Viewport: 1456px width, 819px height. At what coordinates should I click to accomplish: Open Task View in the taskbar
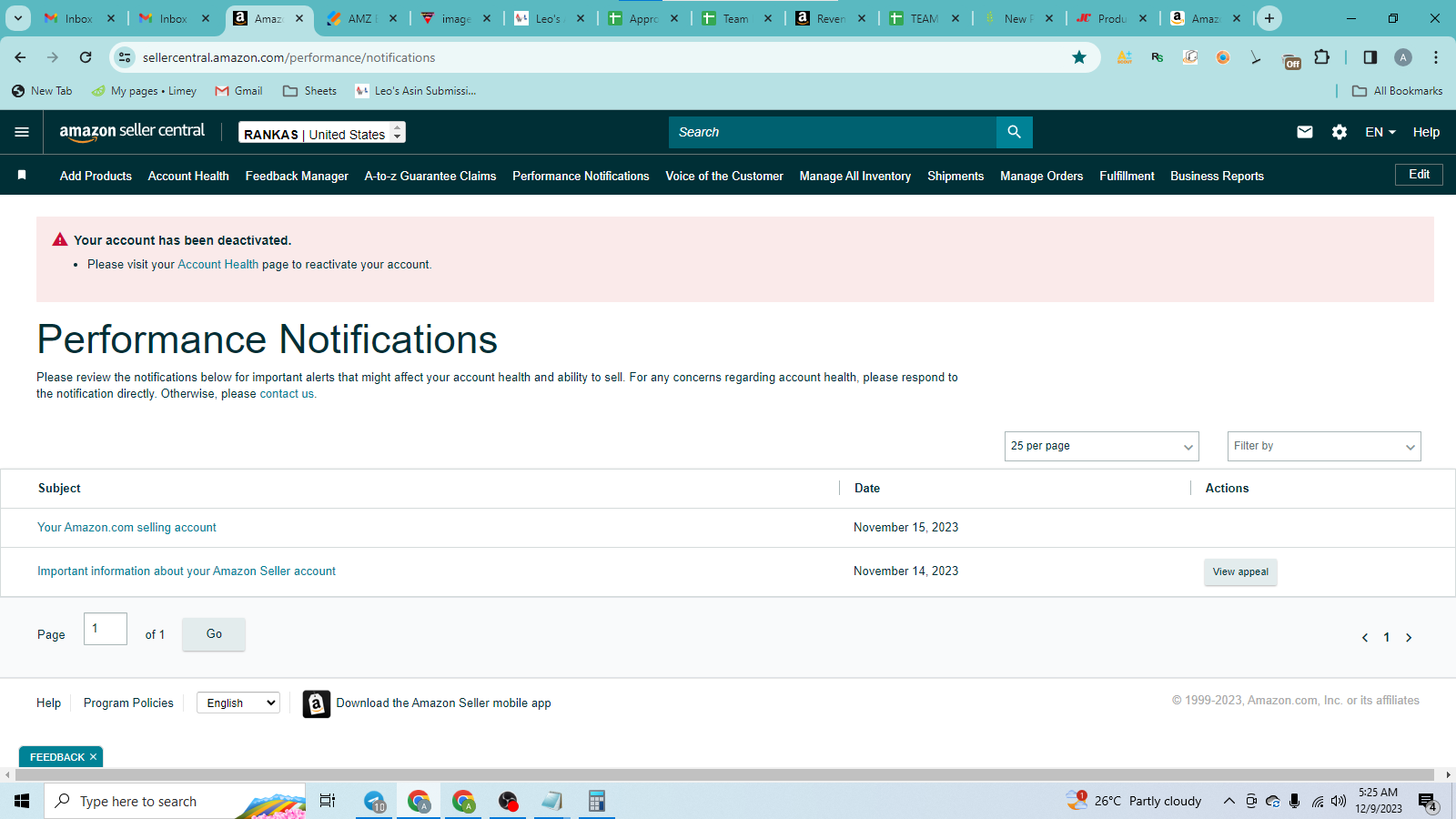coord(328,801)
